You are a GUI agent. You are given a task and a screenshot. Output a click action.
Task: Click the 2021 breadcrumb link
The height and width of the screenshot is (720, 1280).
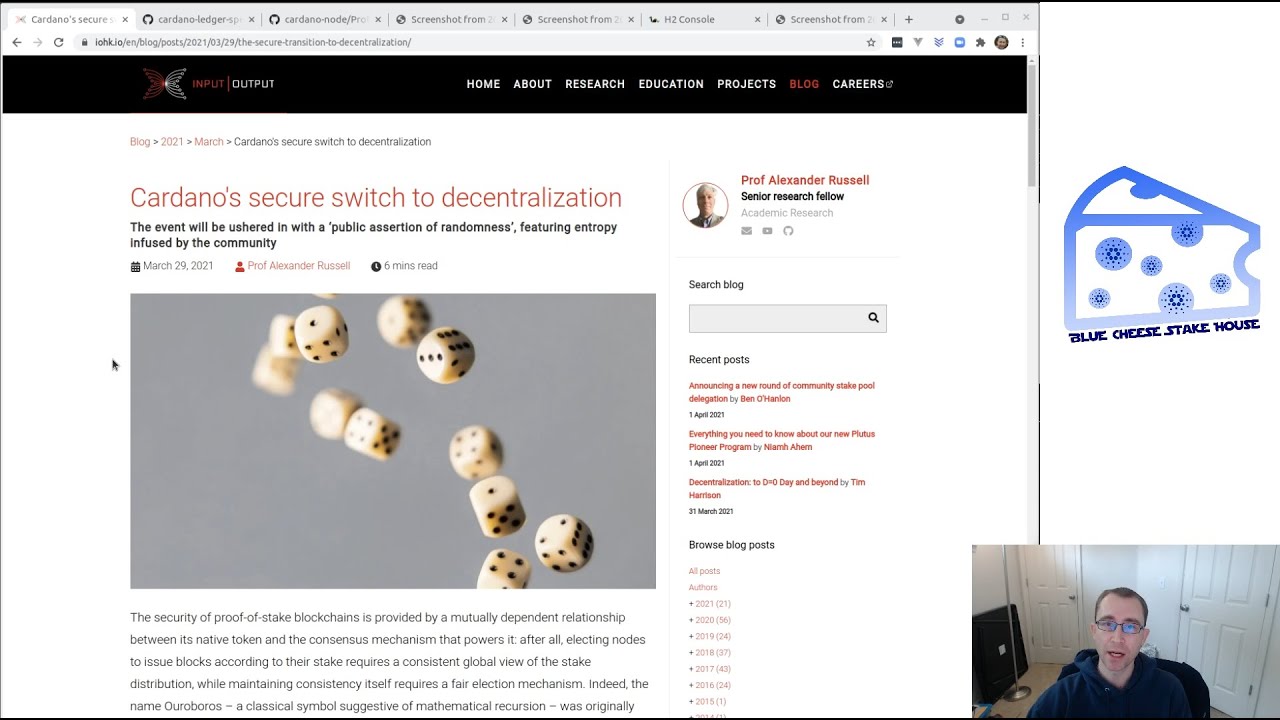click(172, 142)
